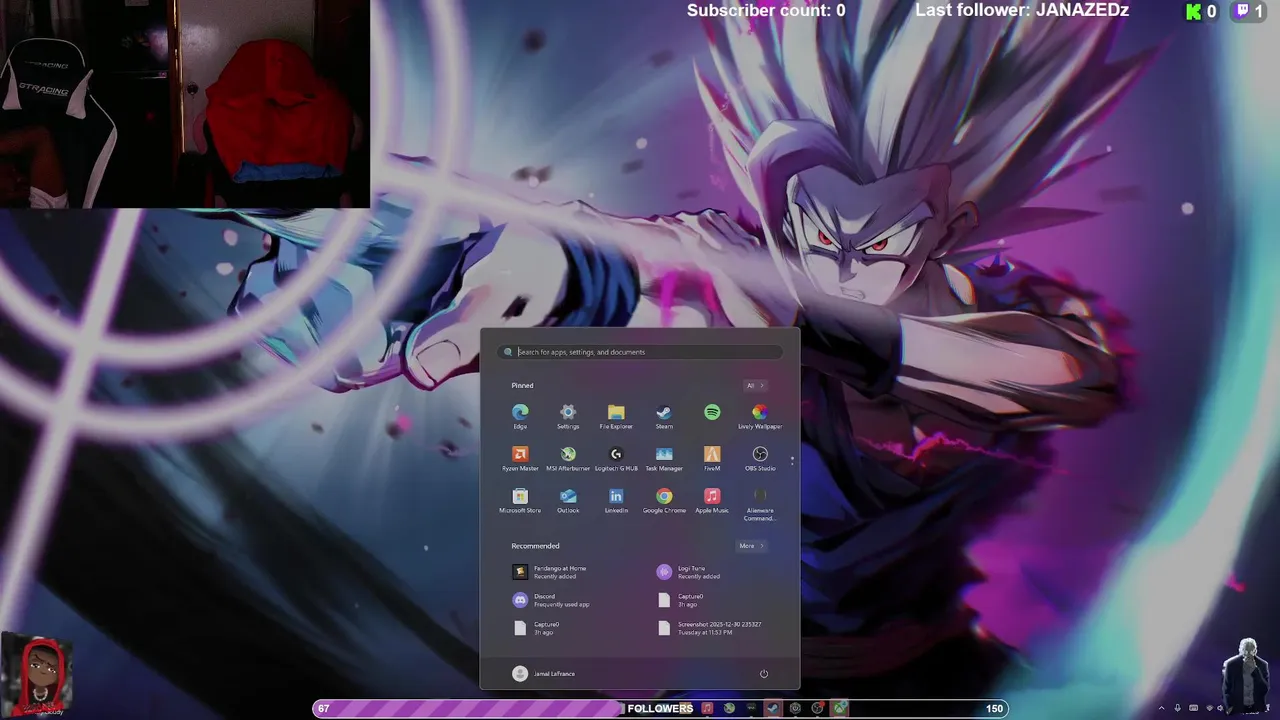Launch the FiveM app
The width and height of the screenshot is (1280, 720).
coord(712,458)
